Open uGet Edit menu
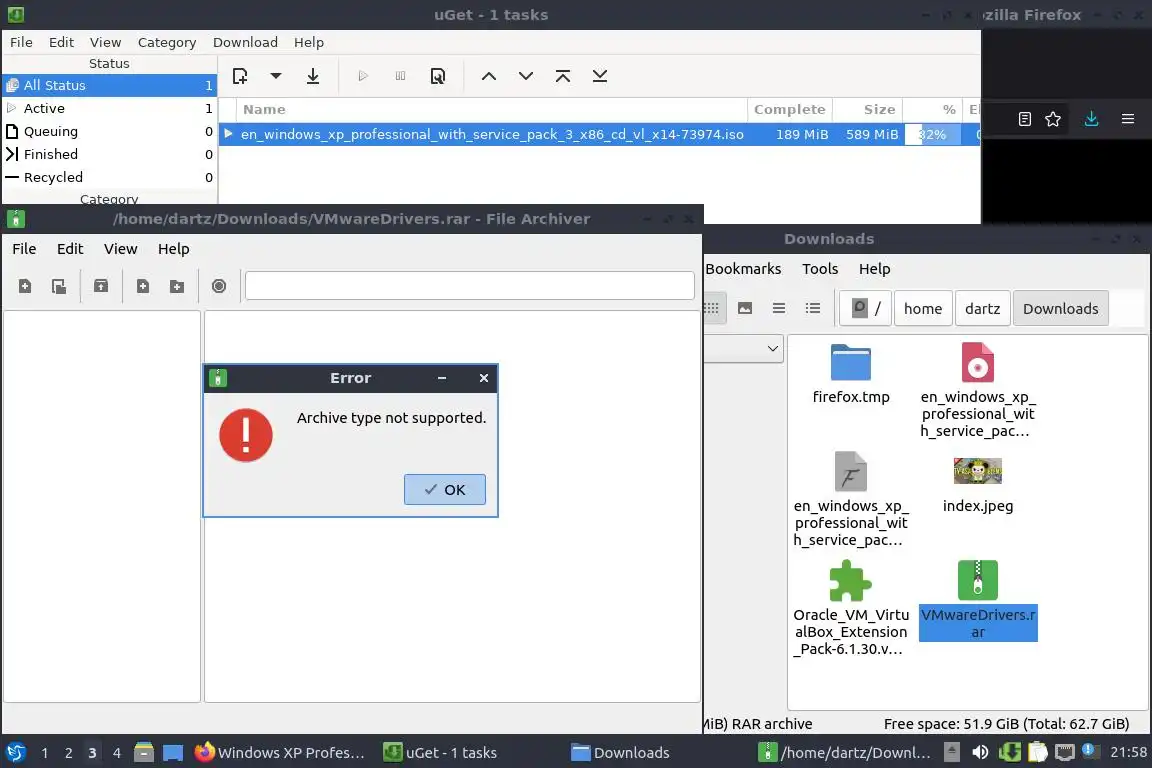 [x=61, y=43]
